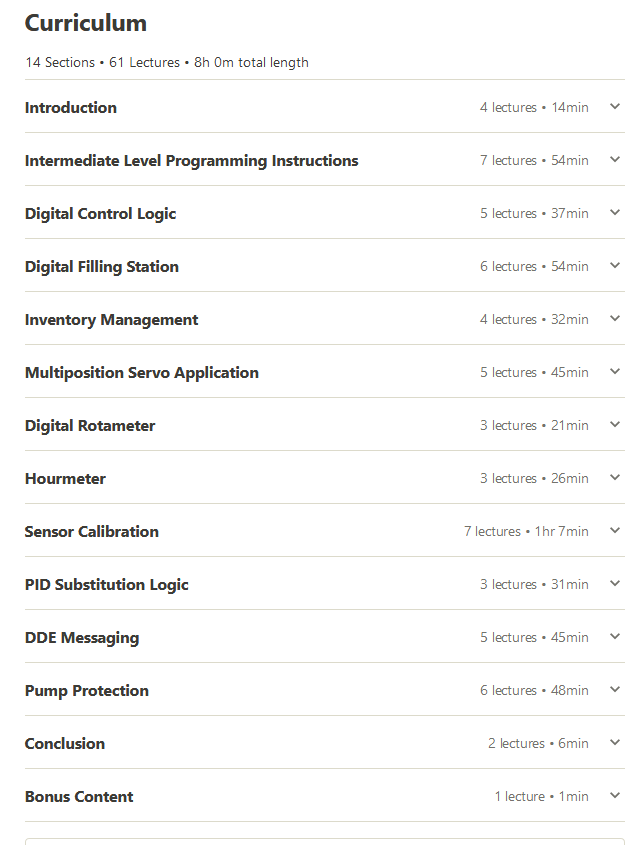Click the Pump Protection chevron arrow
Screen dimensions: 639x845
point(615,690)
